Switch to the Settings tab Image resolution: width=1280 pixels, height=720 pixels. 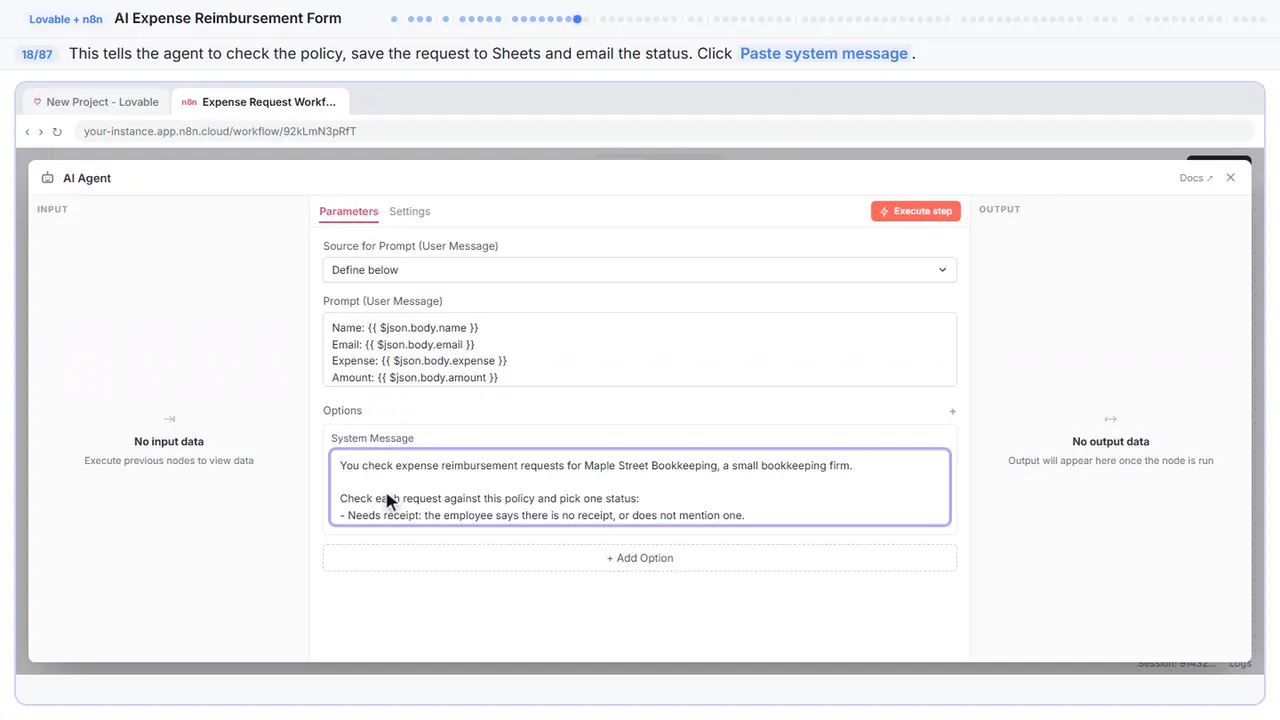coord(410,211)
